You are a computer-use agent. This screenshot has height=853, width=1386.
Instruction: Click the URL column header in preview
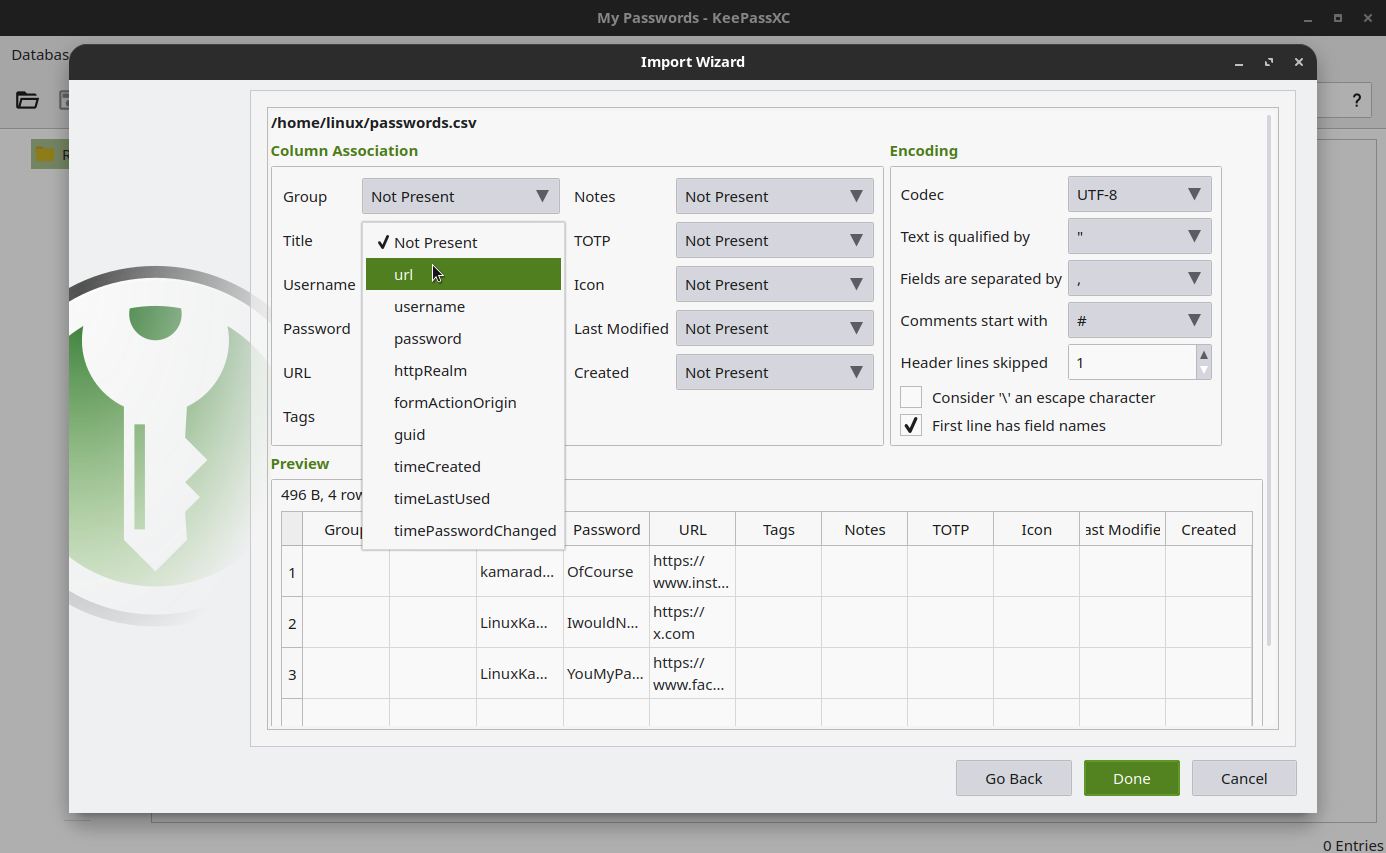coord(692,529)
